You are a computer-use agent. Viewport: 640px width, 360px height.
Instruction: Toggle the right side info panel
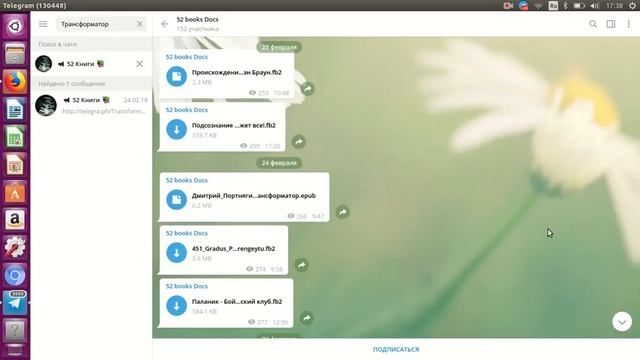pyautogui.click(x=611, y=24)
